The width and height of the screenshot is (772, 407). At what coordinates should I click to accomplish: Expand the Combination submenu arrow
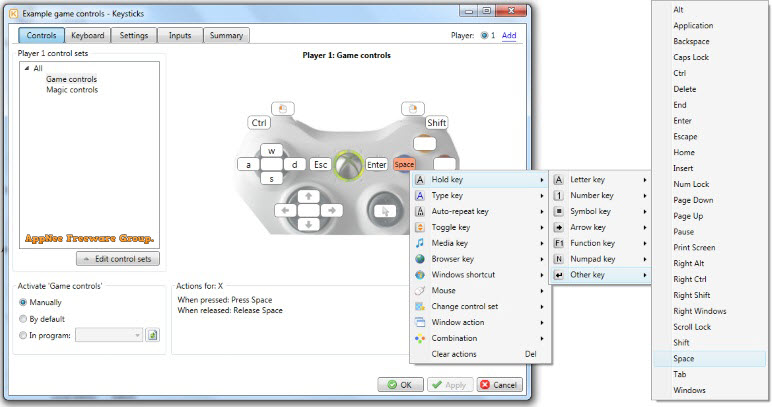[x=542, y=339]
